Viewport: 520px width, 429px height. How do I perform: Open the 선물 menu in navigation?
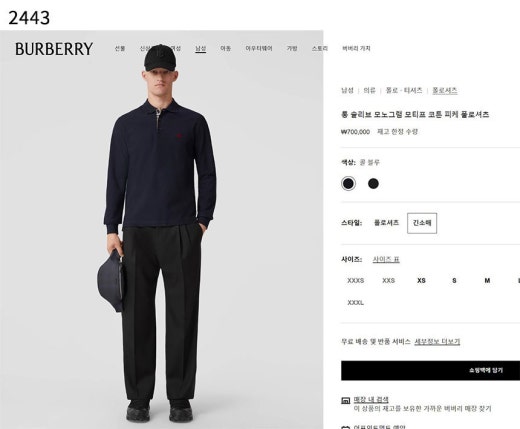[x=120, y=48]
